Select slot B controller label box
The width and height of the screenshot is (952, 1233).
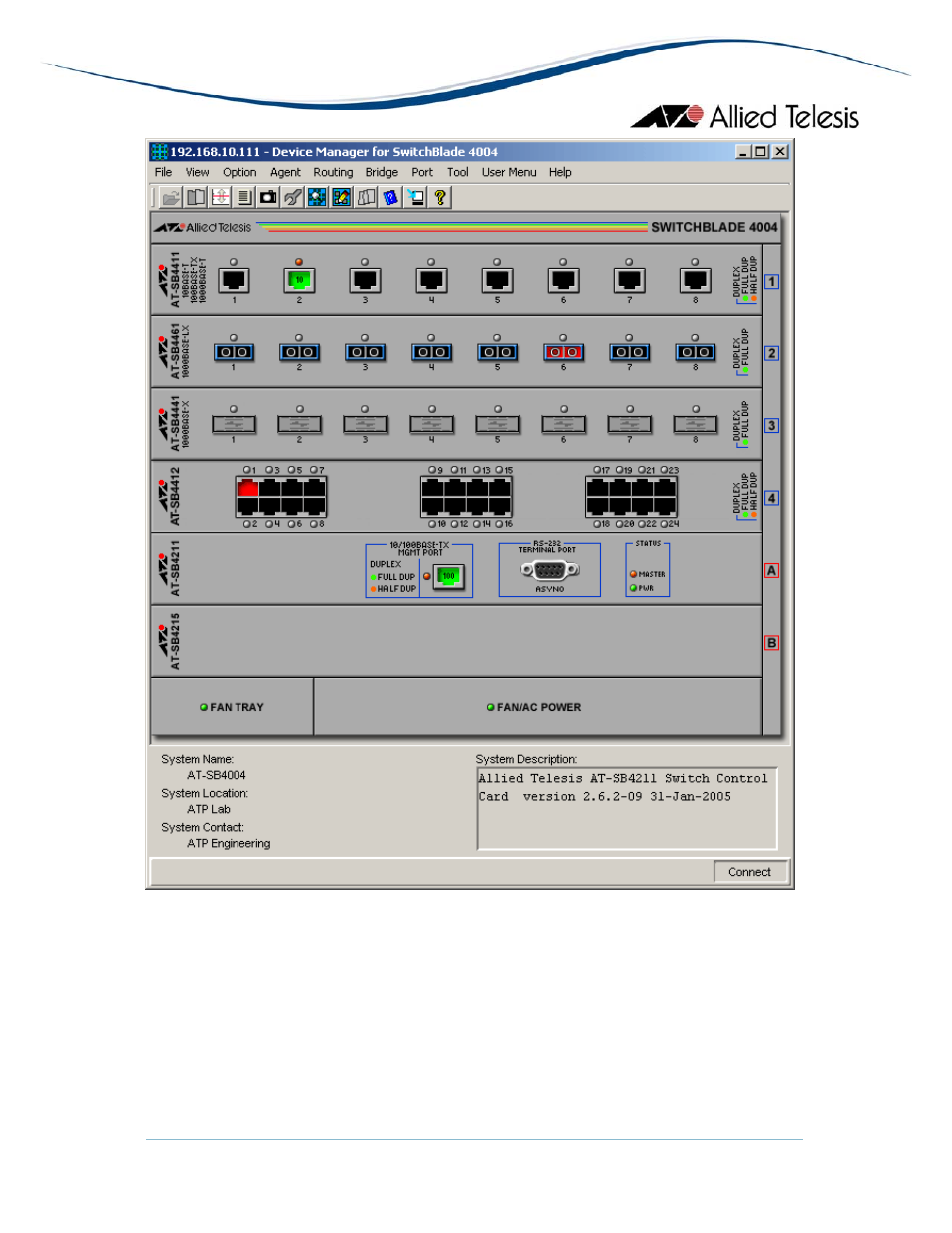coord(771,643)
